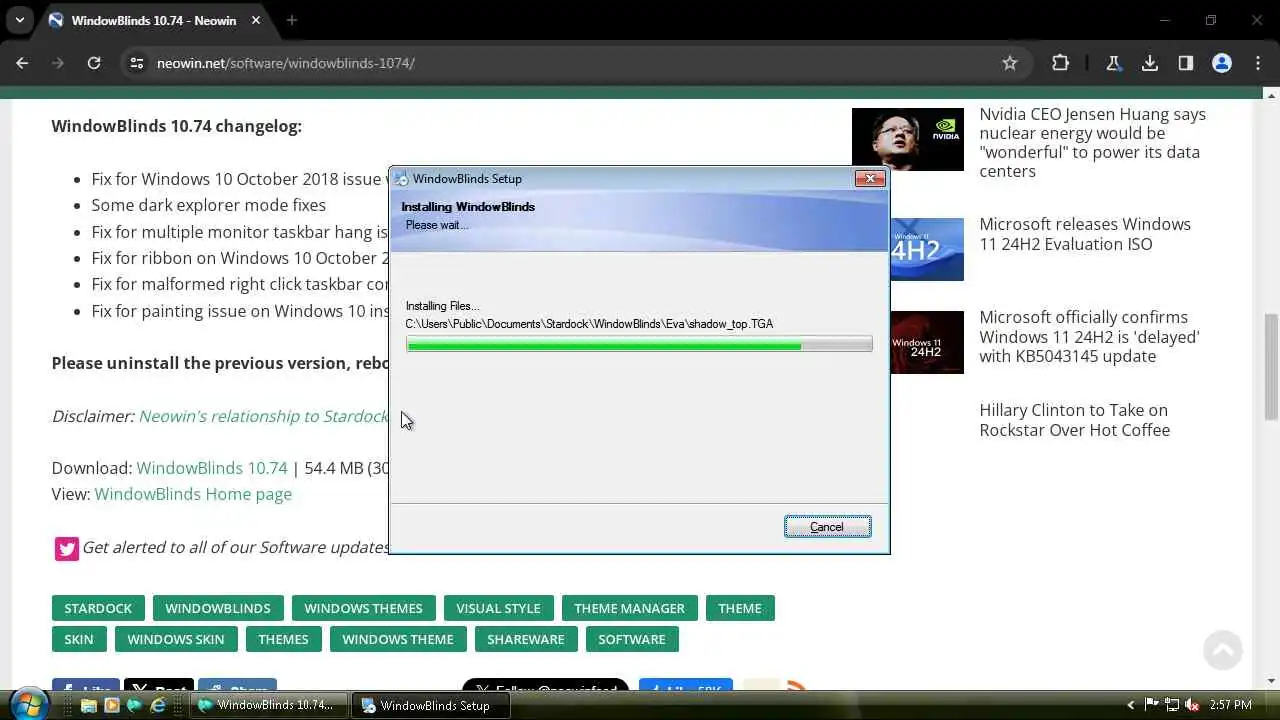
Task: Open the Windows Start orb
Action: [x=28, y=704]
